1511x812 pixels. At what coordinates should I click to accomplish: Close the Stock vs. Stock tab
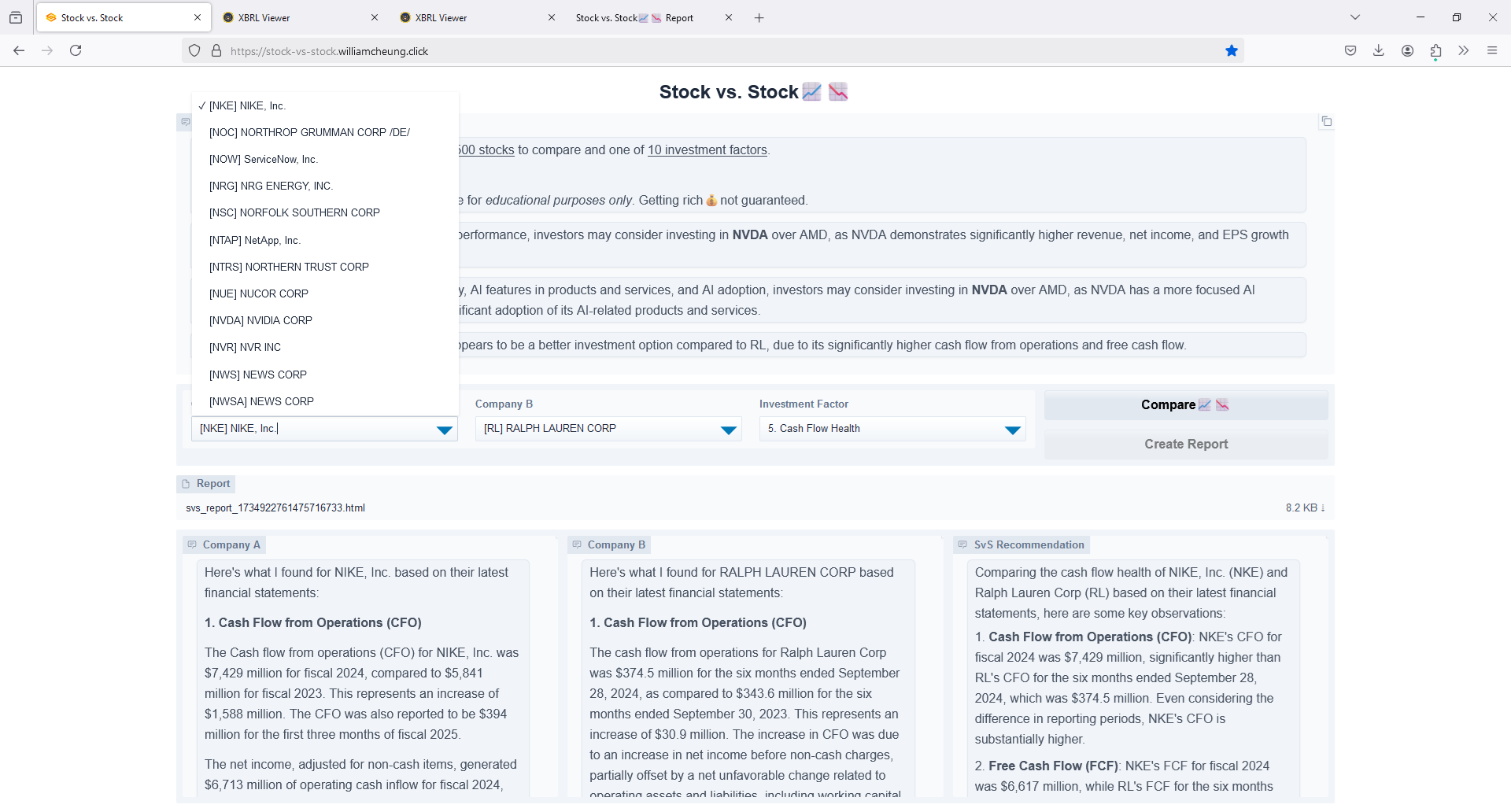197,17
